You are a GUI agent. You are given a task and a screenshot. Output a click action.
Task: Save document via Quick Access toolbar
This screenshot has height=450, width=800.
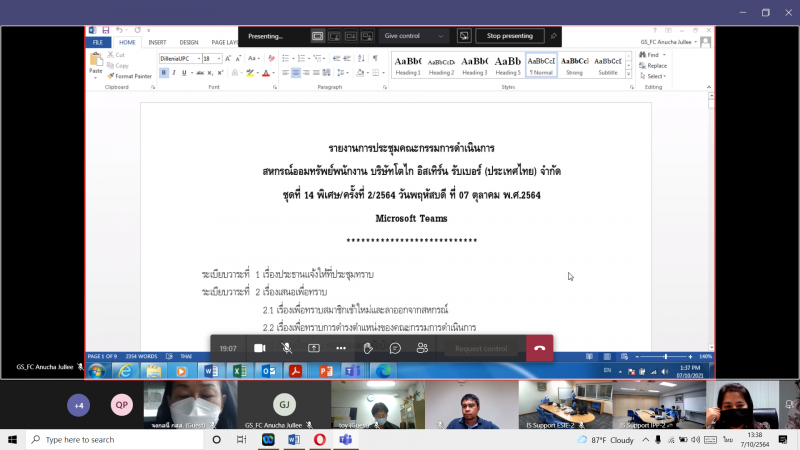pos(106,31)
